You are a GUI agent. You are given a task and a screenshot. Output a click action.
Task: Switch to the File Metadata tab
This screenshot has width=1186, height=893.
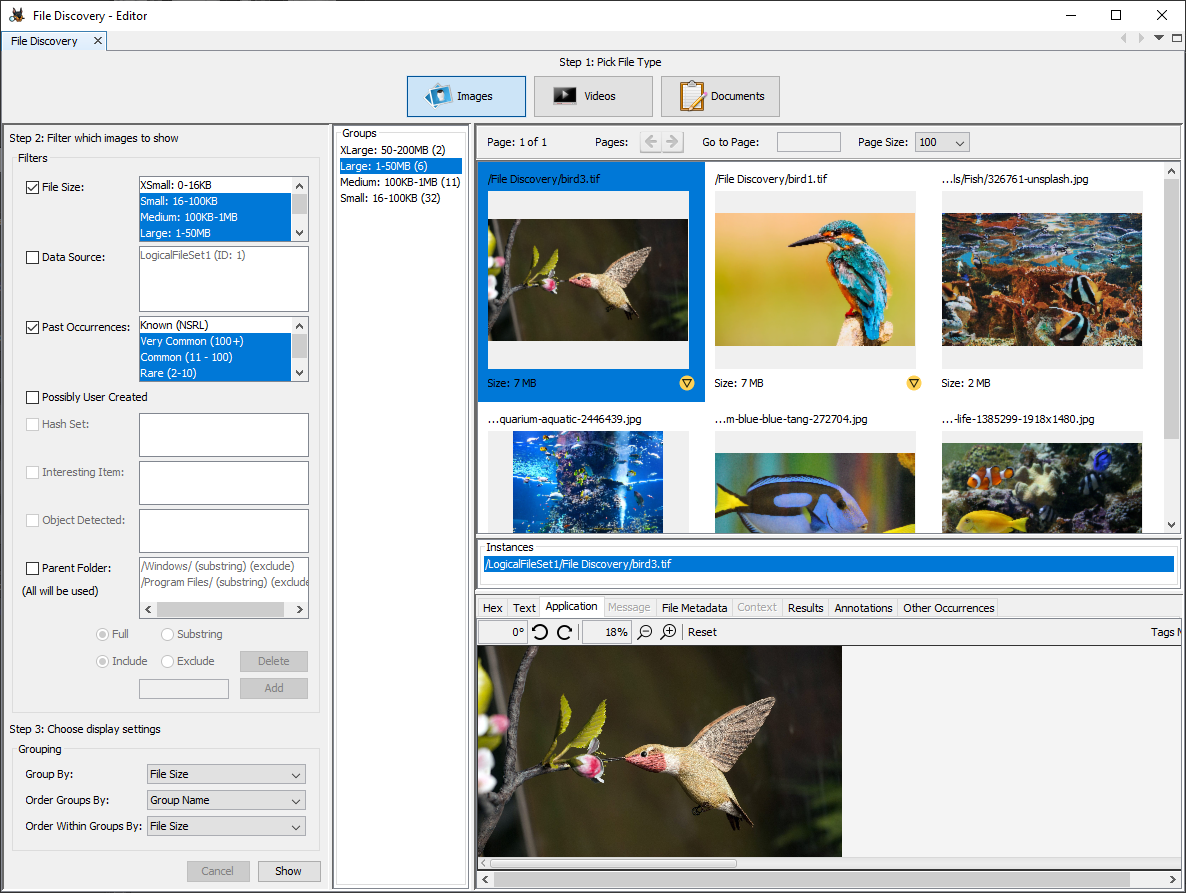pos(694,608)
